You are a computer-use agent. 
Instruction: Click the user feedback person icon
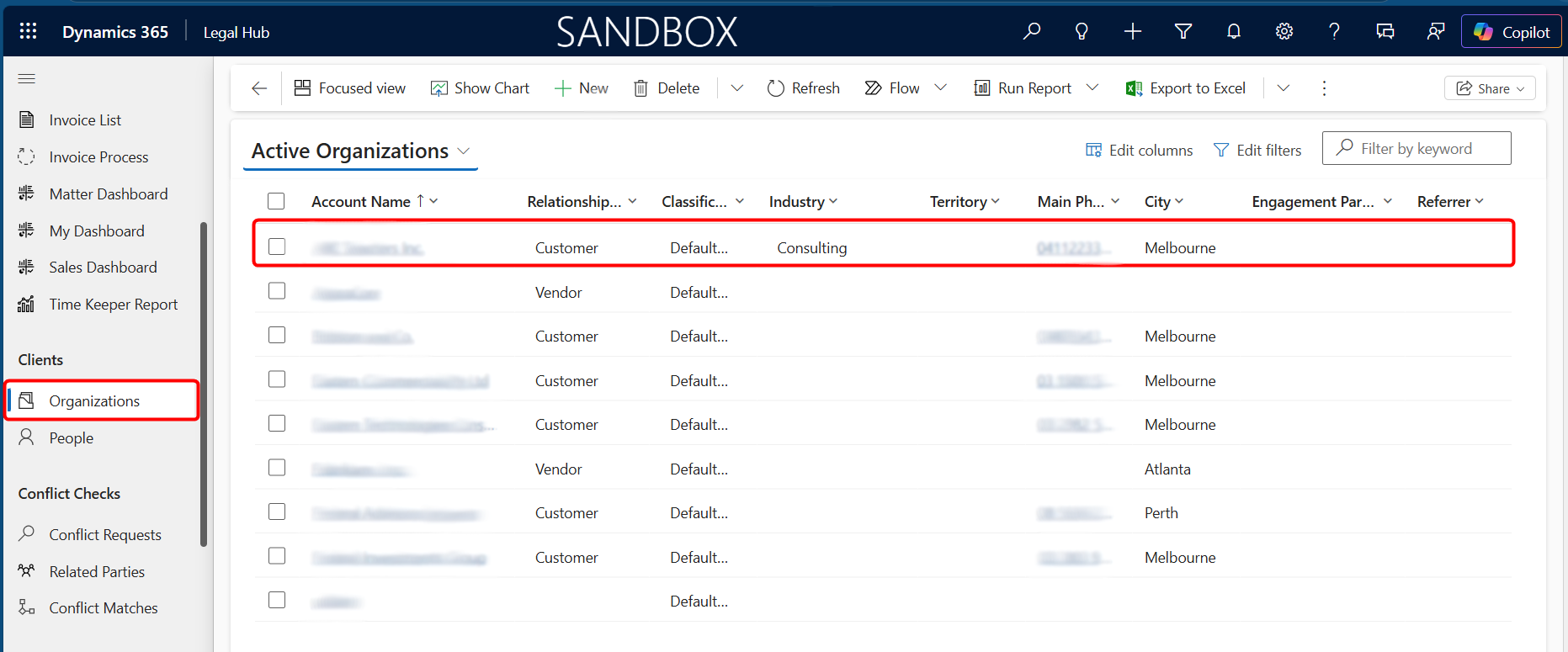tap(1435, 32)
